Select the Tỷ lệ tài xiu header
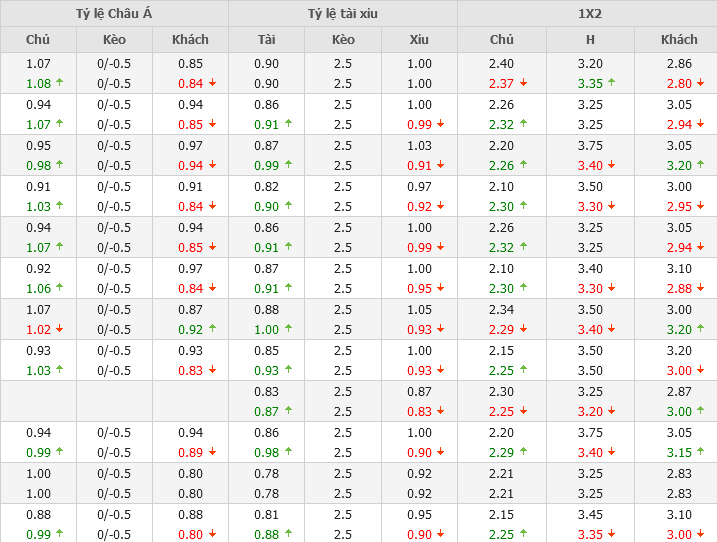 (x=343, y=14)
